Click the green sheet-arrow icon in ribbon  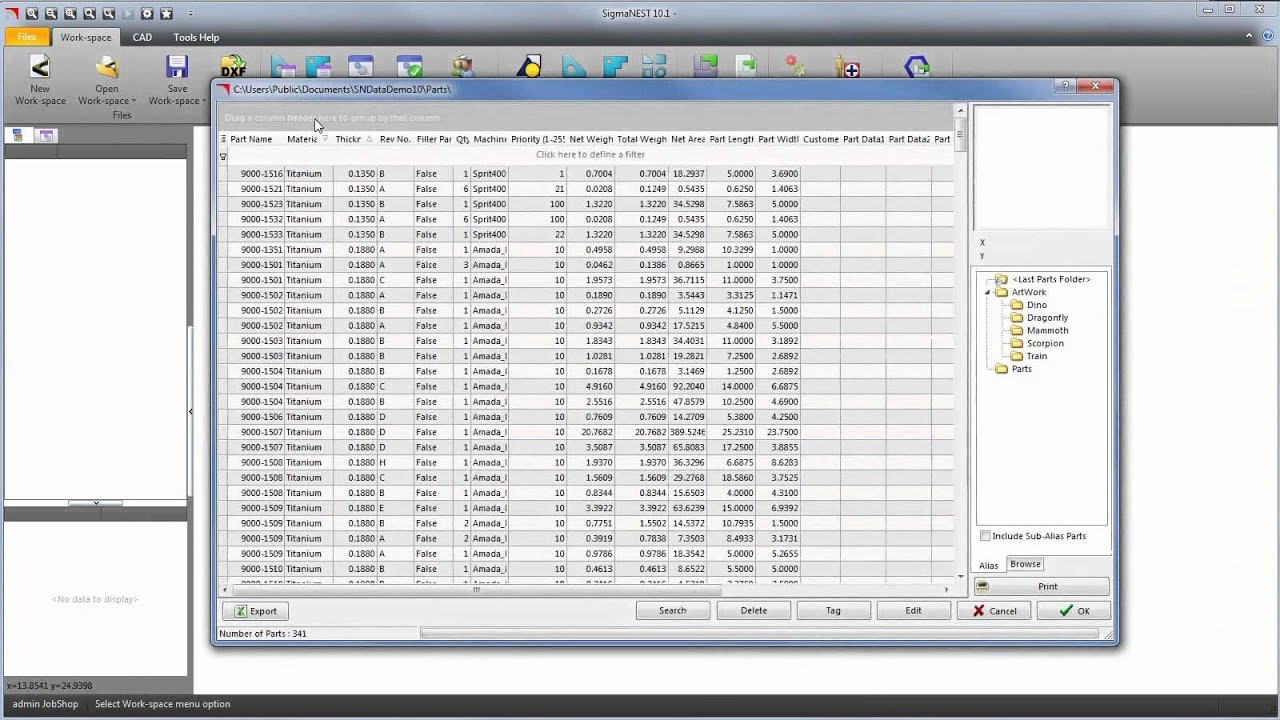coord(747,67)
